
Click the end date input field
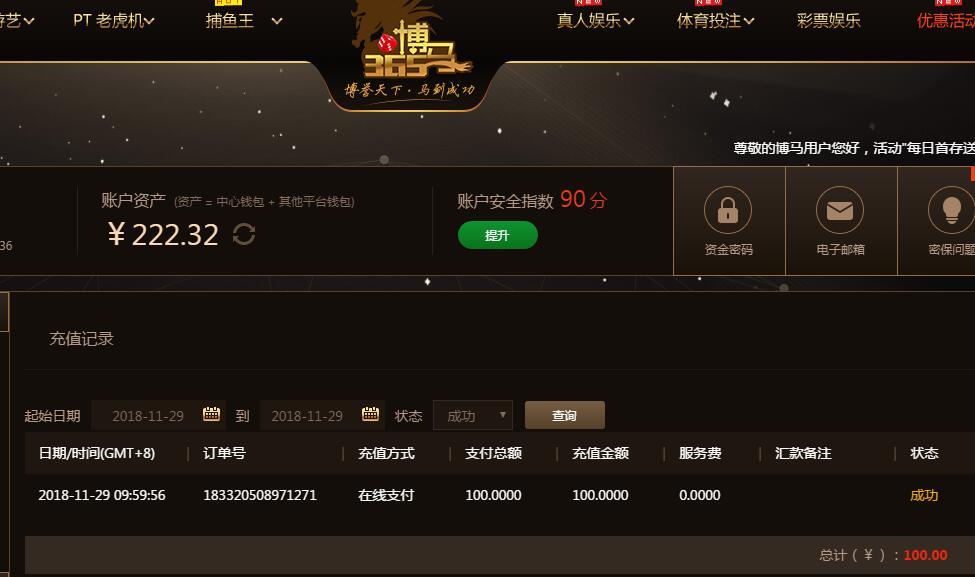pyautogui.click(x=307, y=416)
